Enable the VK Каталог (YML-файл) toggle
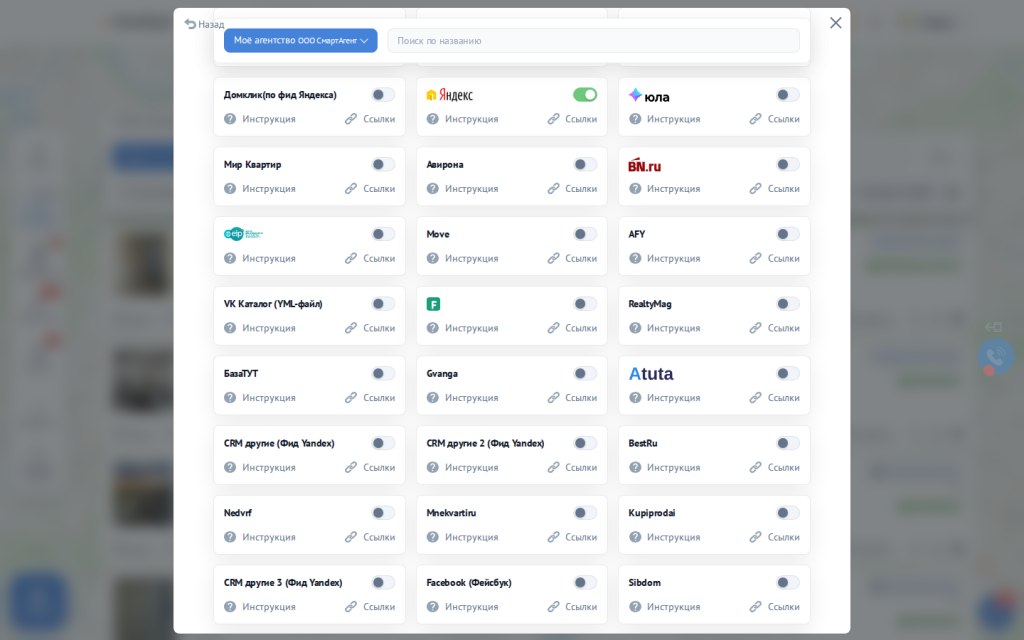The image size is (1024, 640). coord(383,304)
